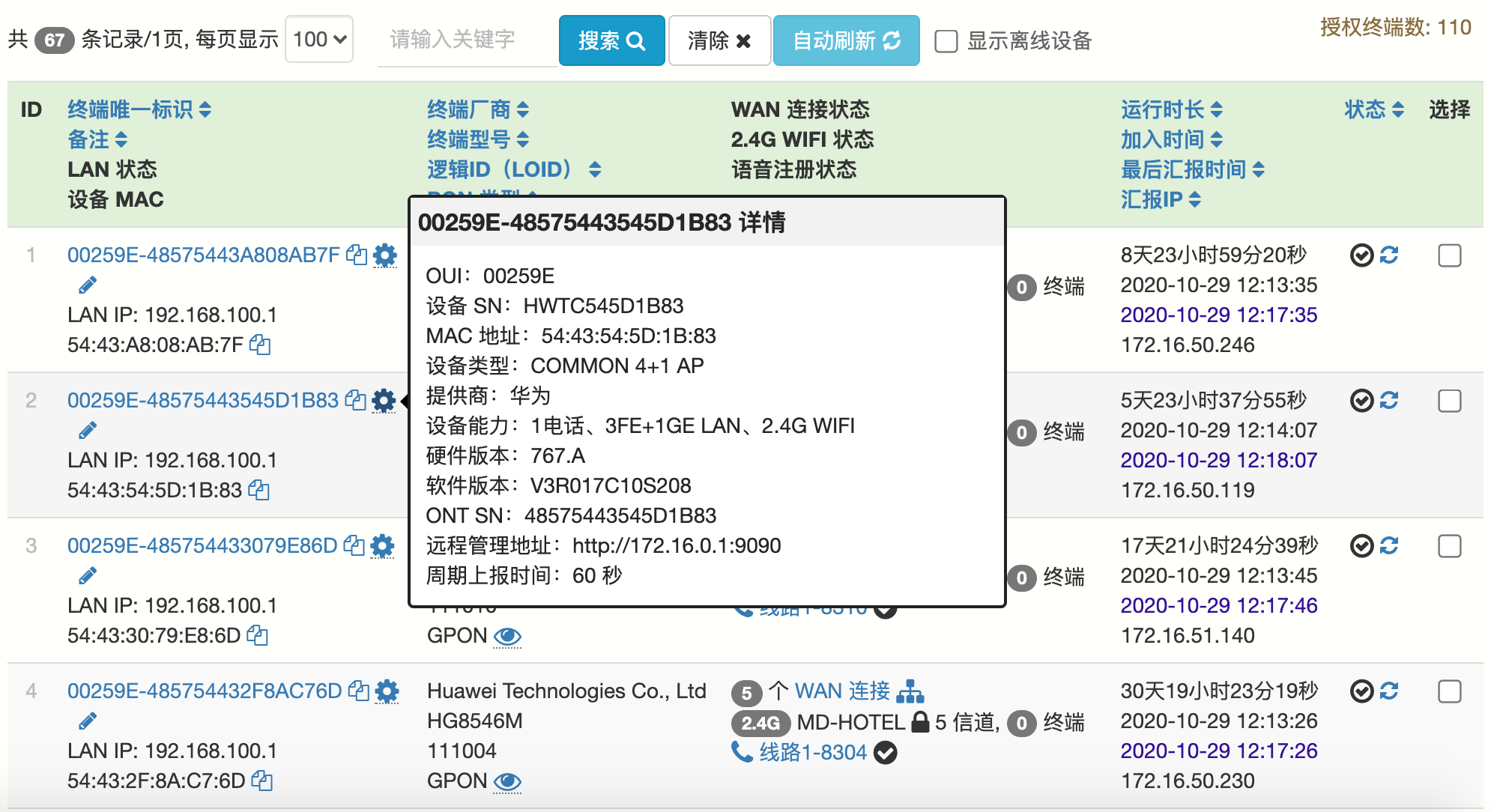Tick selection checkbox for row 4
Viewport: 1491px width, 812px height.
(x=1449, y=691)
